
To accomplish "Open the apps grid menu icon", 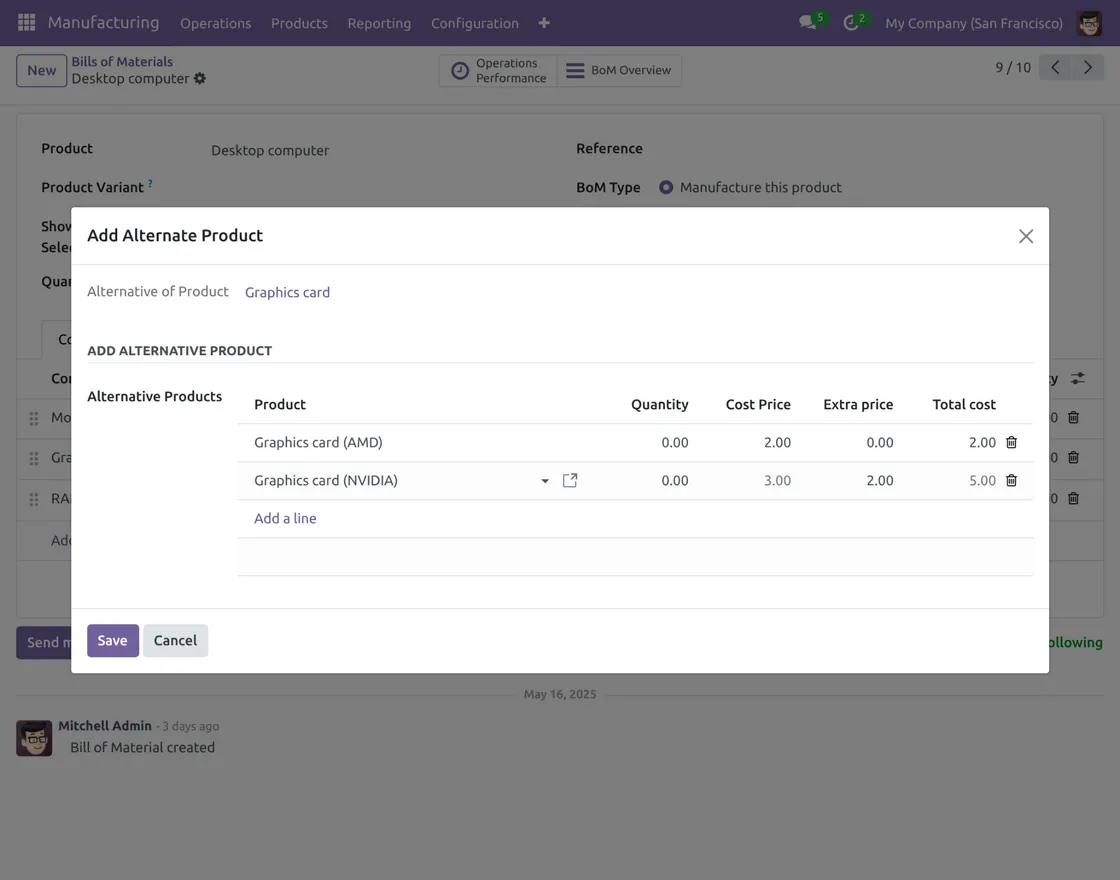I will (x=27, y=22).
